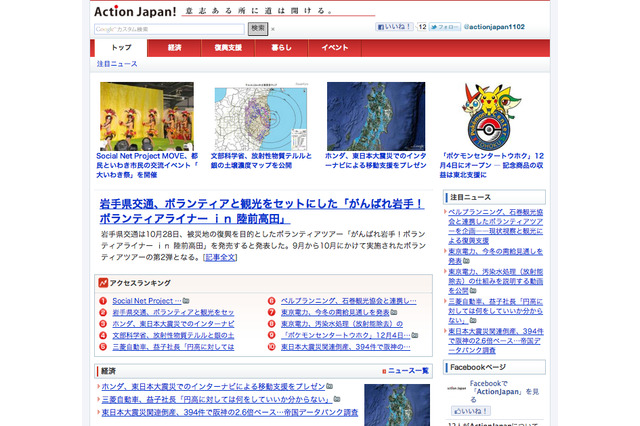Click sidebar Facebook いいね！ button
640x426 pixels.
[471, 411]
